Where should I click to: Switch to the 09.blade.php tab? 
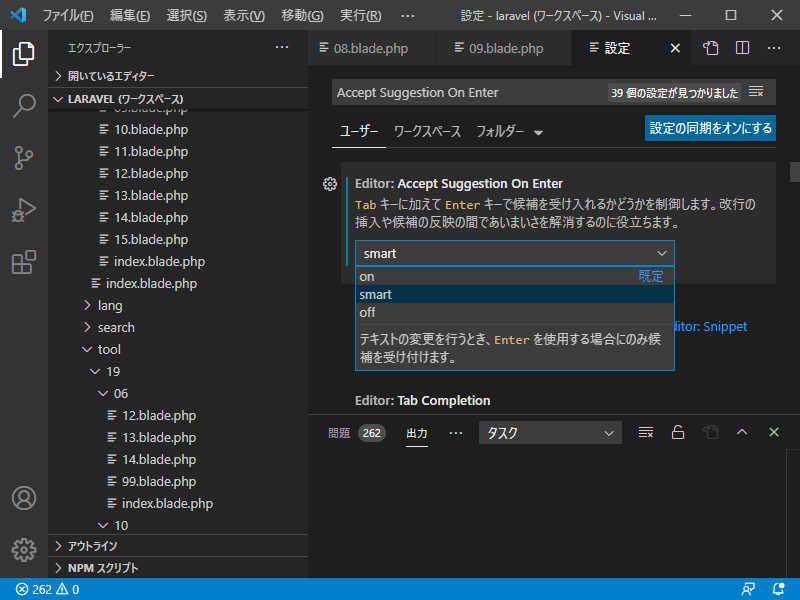click(505, 48)
